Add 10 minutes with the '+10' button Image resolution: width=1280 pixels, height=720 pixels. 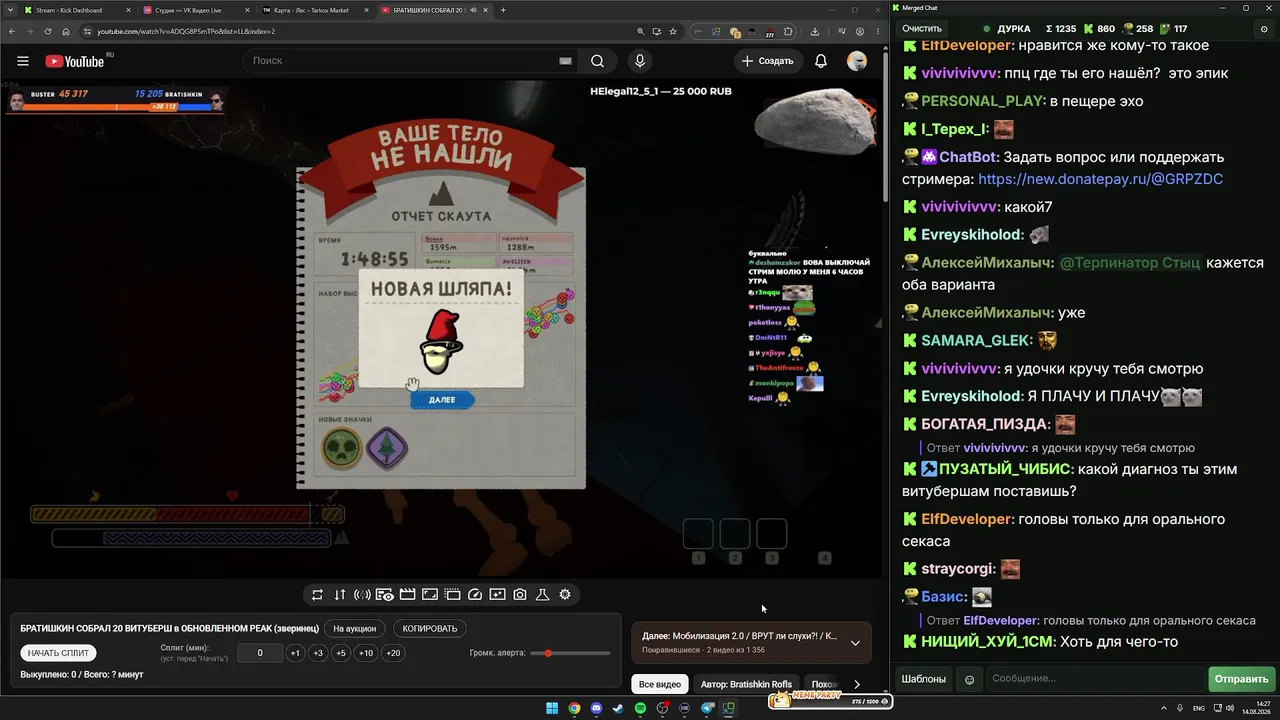point(367,653)
